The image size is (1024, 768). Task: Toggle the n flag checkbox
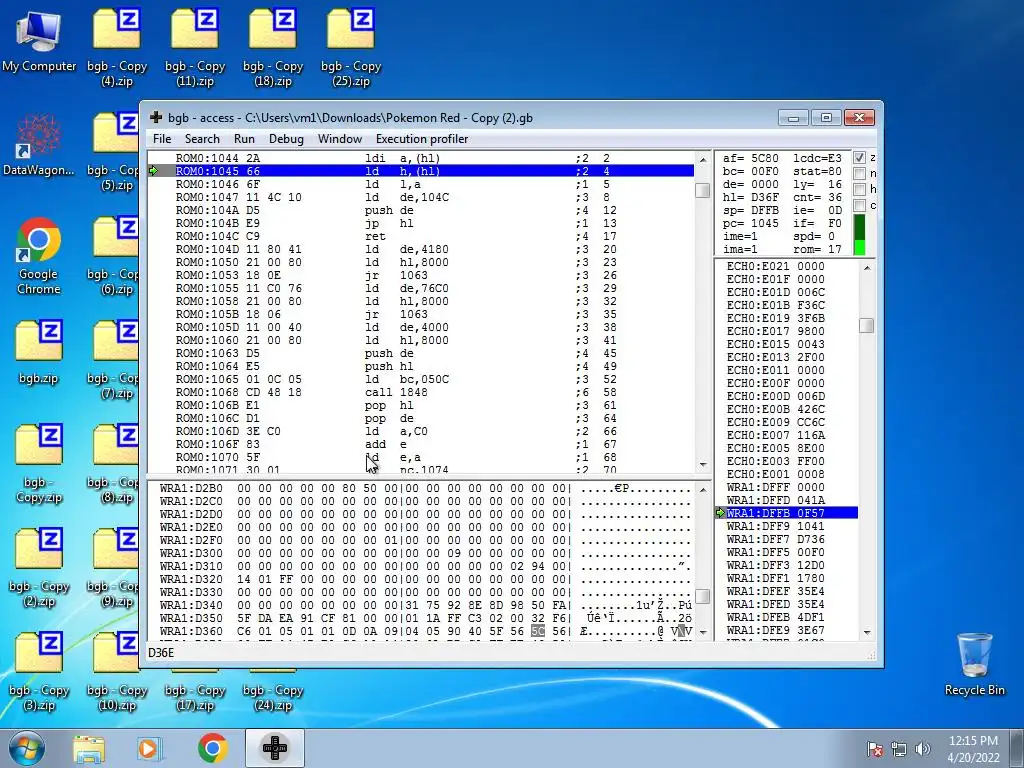click(859, 173)
